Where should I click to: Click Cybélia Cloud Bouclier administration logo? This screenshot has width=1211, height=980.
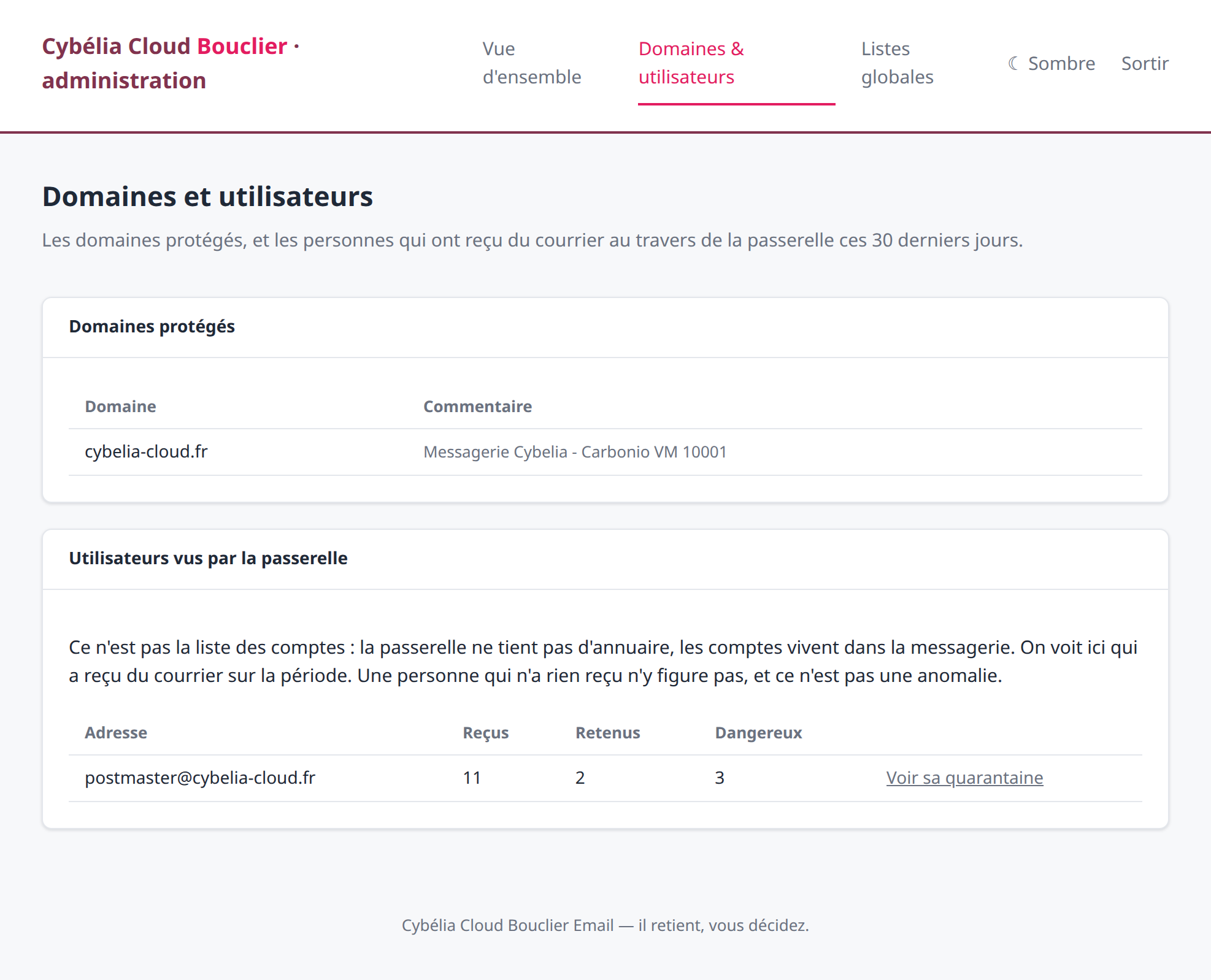(171, 63)
